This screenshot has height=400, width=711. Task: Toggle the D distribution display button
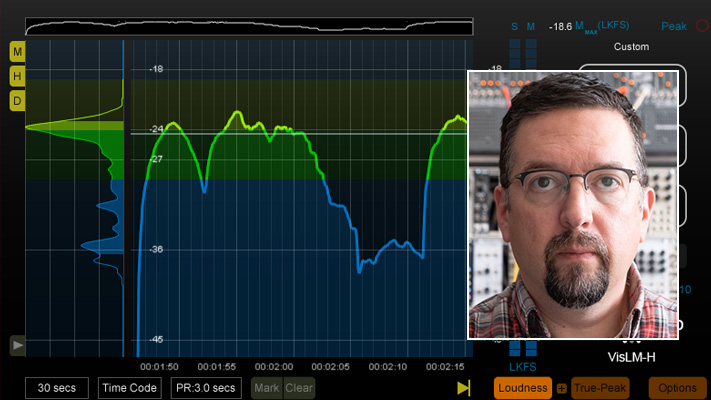point(18,101)
